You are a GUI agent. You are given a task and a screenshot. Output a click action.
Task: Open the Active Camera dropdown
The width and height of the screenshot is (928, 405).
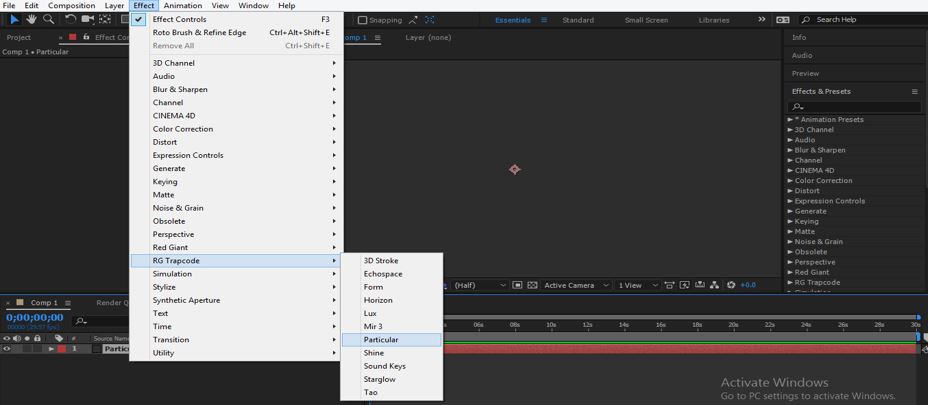[576, 285]
